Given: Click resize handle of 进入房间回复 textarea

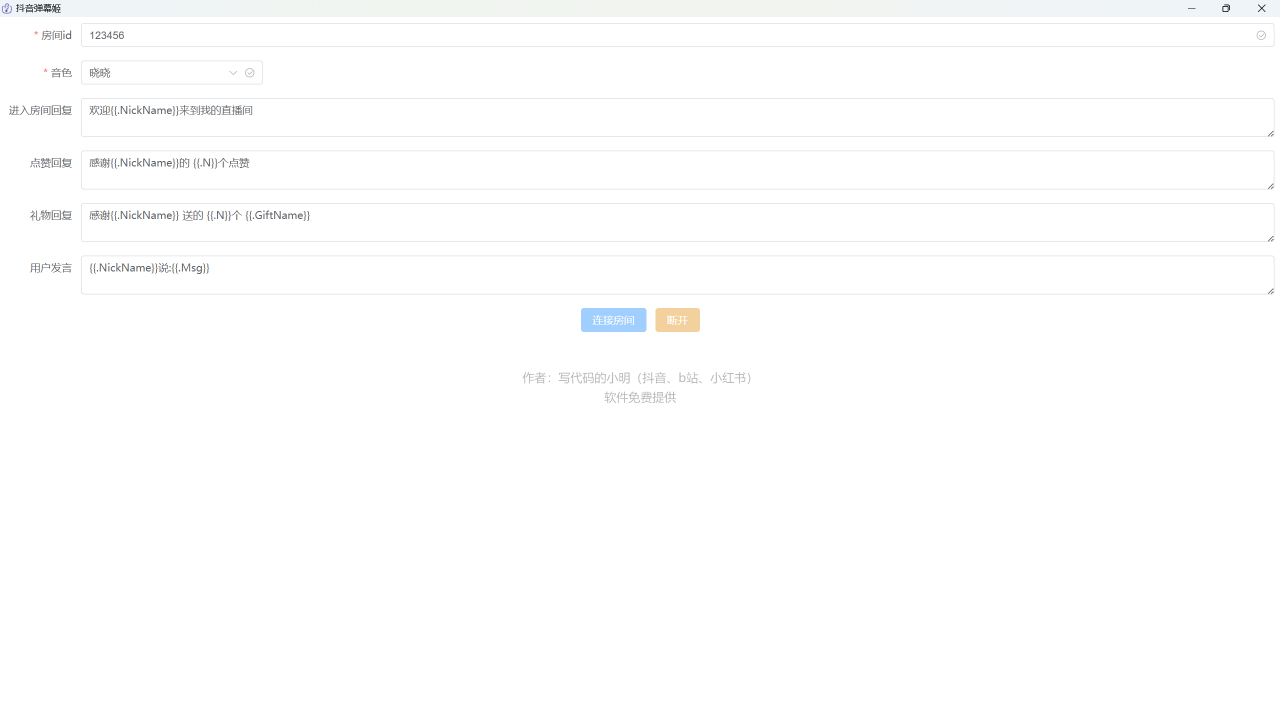Looking at the screenshot, I should (x=1270, y=132).
